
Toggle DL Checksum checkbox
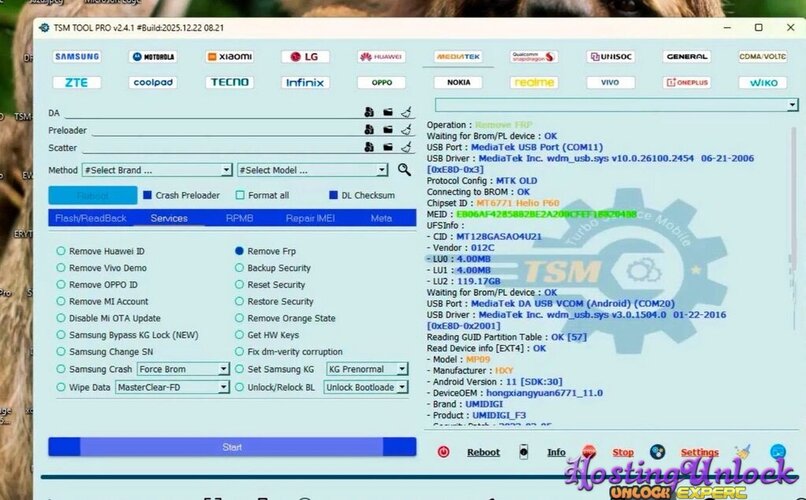pos(333,195)
